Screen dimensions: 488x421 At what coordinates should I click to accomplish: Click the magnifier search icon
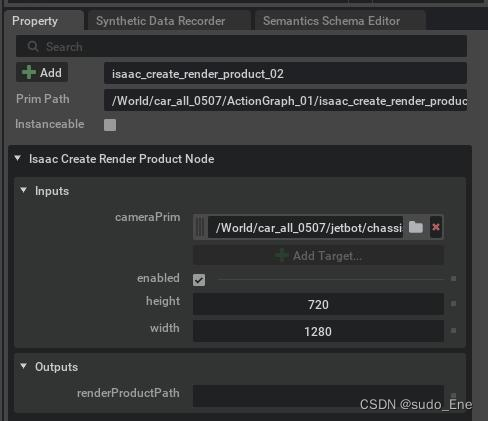(x=33, y=46)
